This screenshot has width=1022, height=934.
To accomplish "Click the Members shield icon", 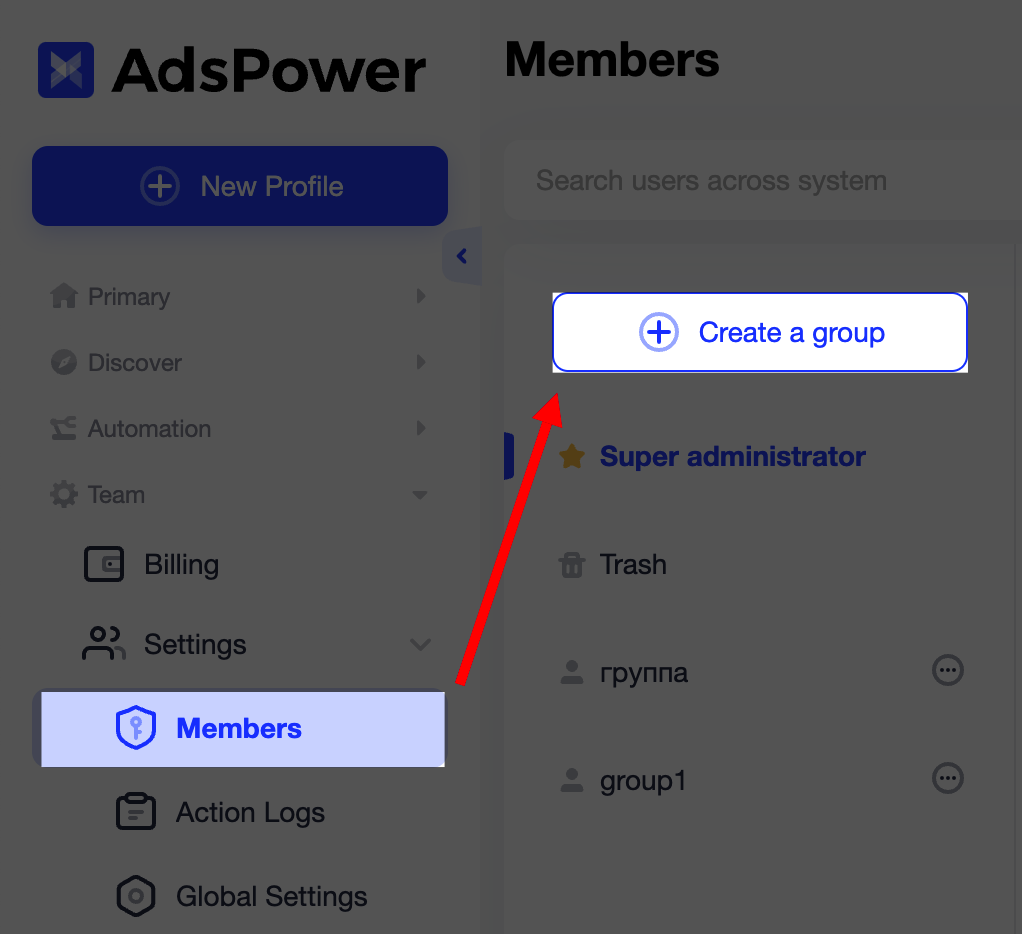I will coord(135,728).
